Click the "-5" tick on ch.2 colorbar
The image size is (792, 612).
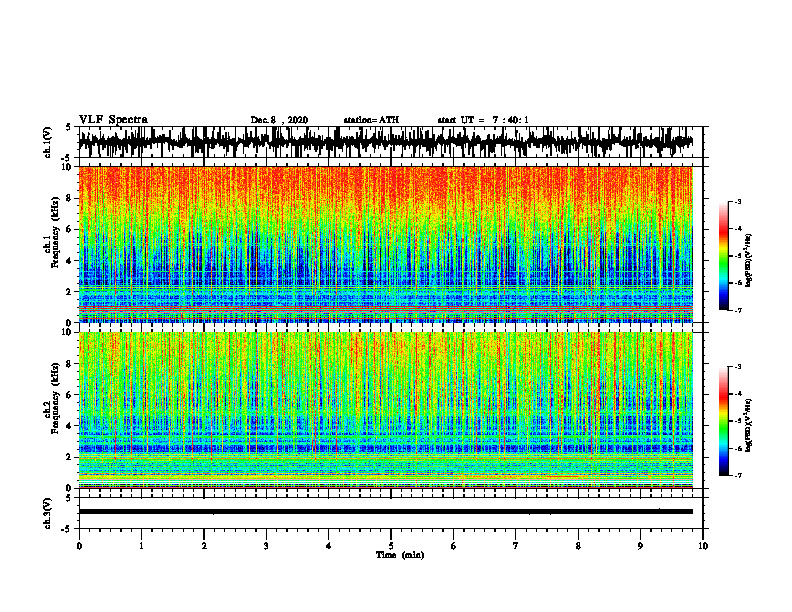click(737, 421)
